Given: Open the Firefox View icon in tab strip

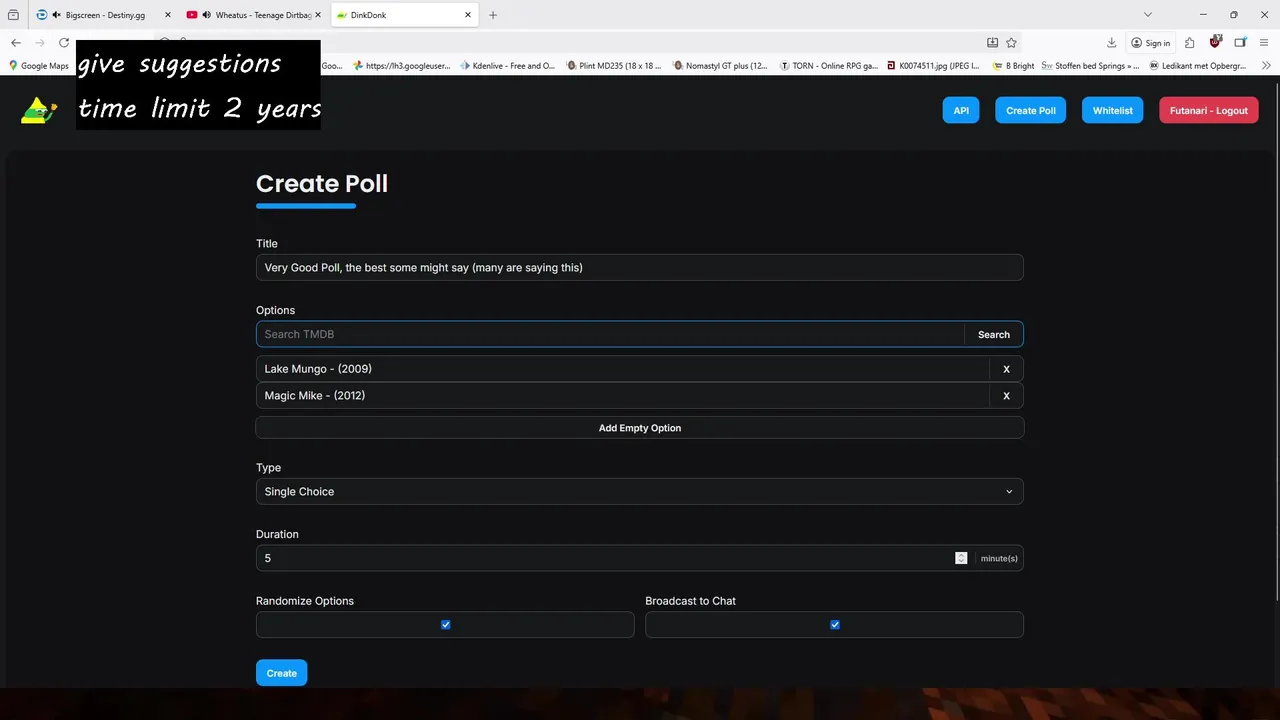Looking at the screenshot, I should [x=14, y=15].
